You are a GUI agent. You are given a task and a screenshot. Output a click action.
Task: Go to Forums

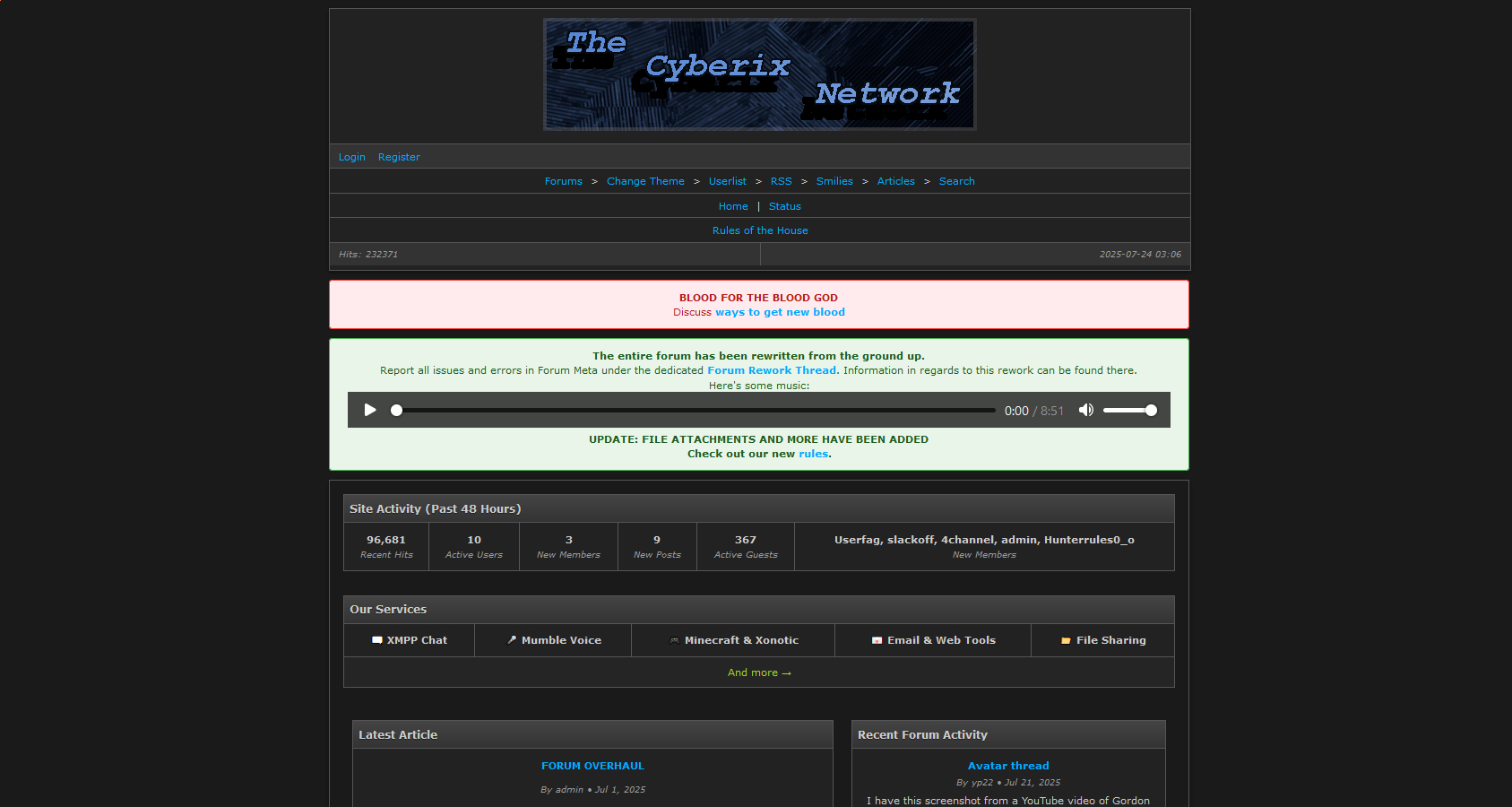[564, 181]
